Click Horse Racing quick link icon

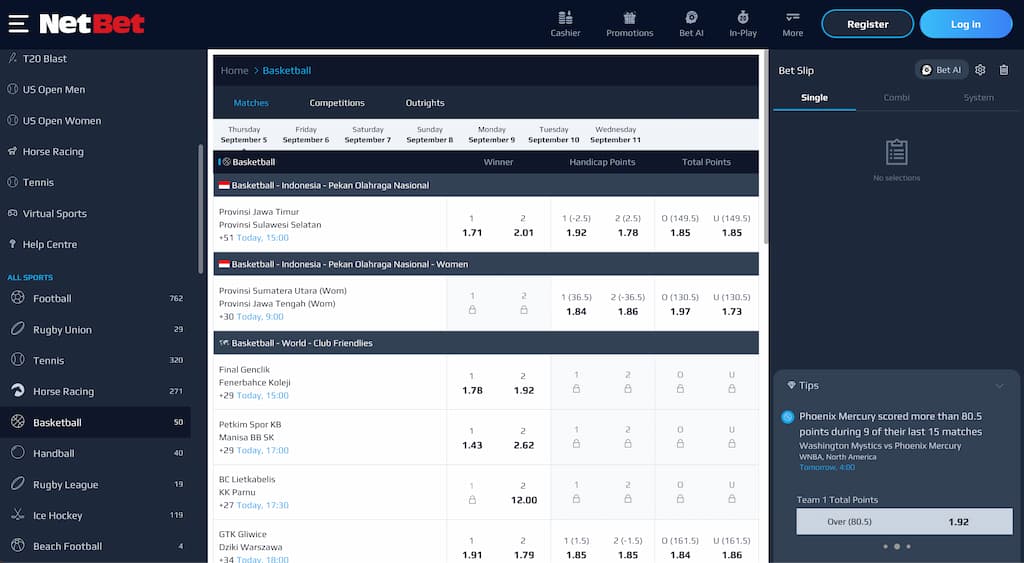12,152
